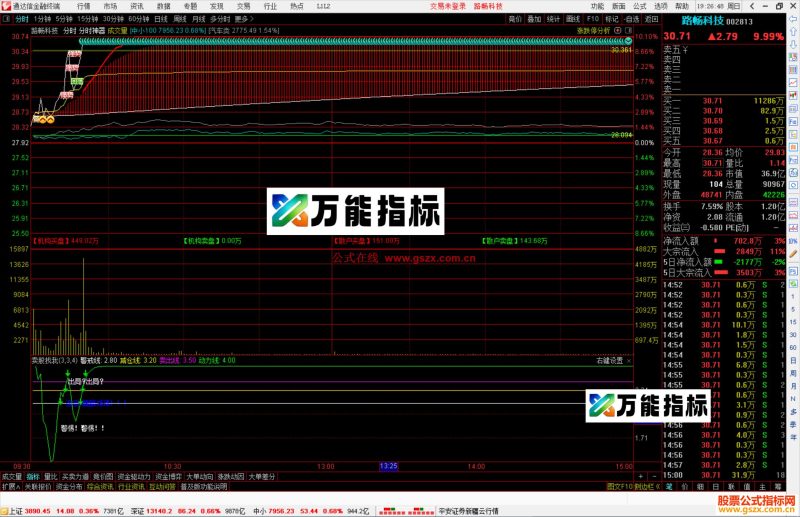Toggle the left panel icon beside 分时
800x517 pixels.
pos(6,19)
